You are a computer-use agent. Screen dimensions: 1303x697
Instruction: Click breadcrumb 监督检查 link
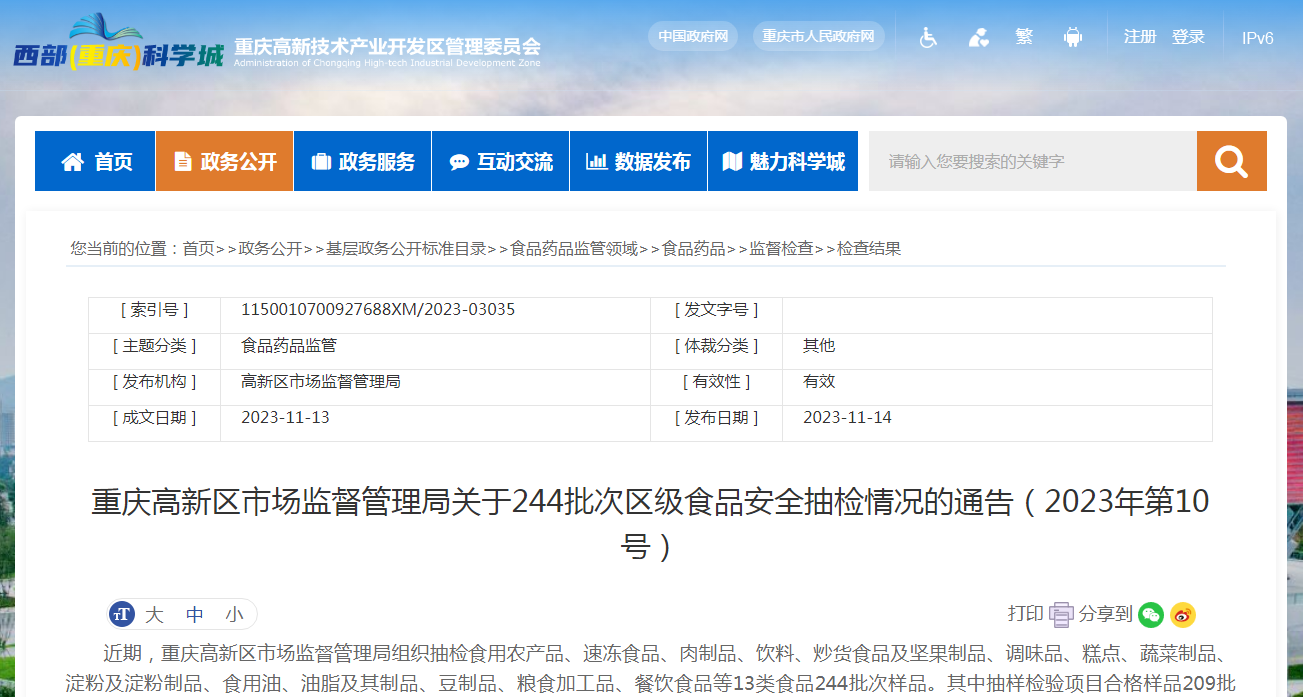[782, 249]
